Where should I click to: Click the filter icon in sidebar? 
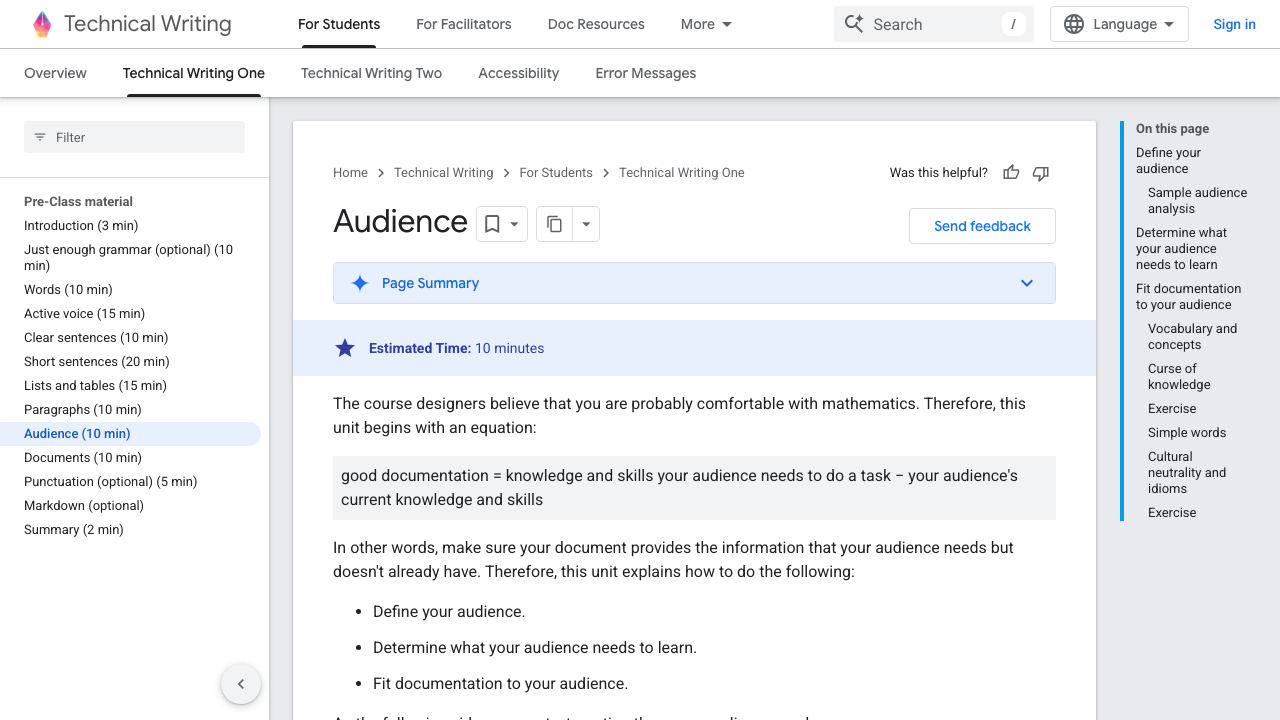(x=40, y=137)
